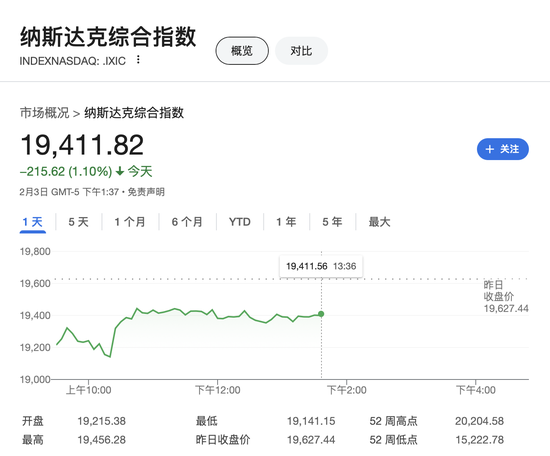The height and width of the screenshot is (456, 550).
Task: Click the 昨日收盘价 value in the stats table
Action: 311,440
